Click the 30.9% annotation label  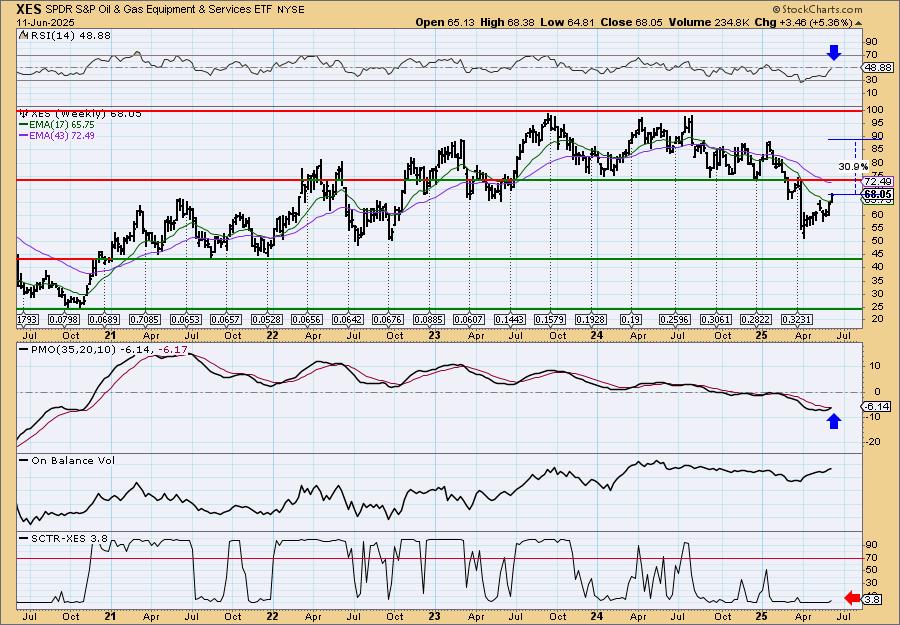(852, 166)
